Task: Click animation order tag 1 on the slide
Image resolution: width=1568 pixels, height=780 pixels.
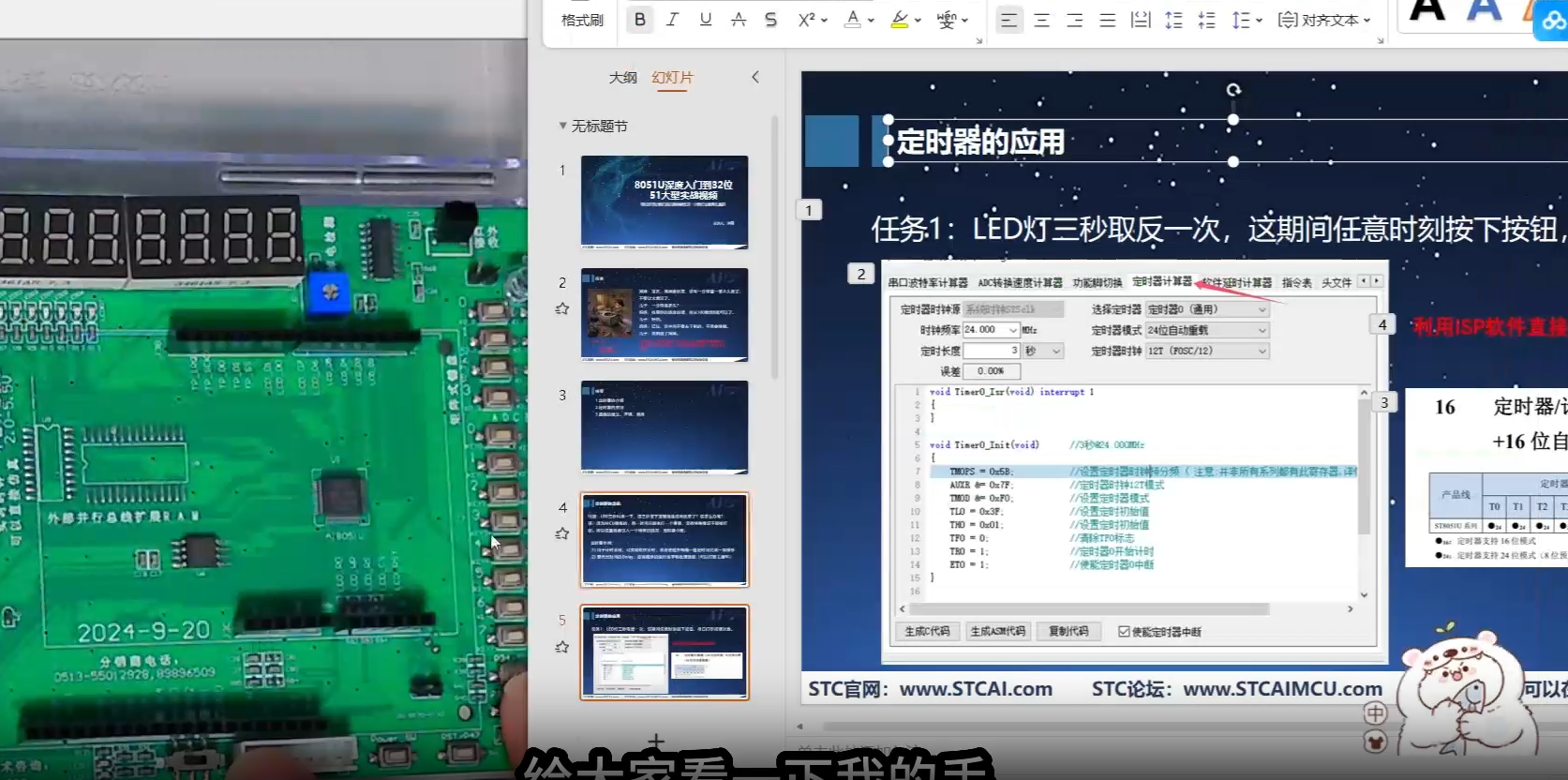Action: click(x=809, y=210)
